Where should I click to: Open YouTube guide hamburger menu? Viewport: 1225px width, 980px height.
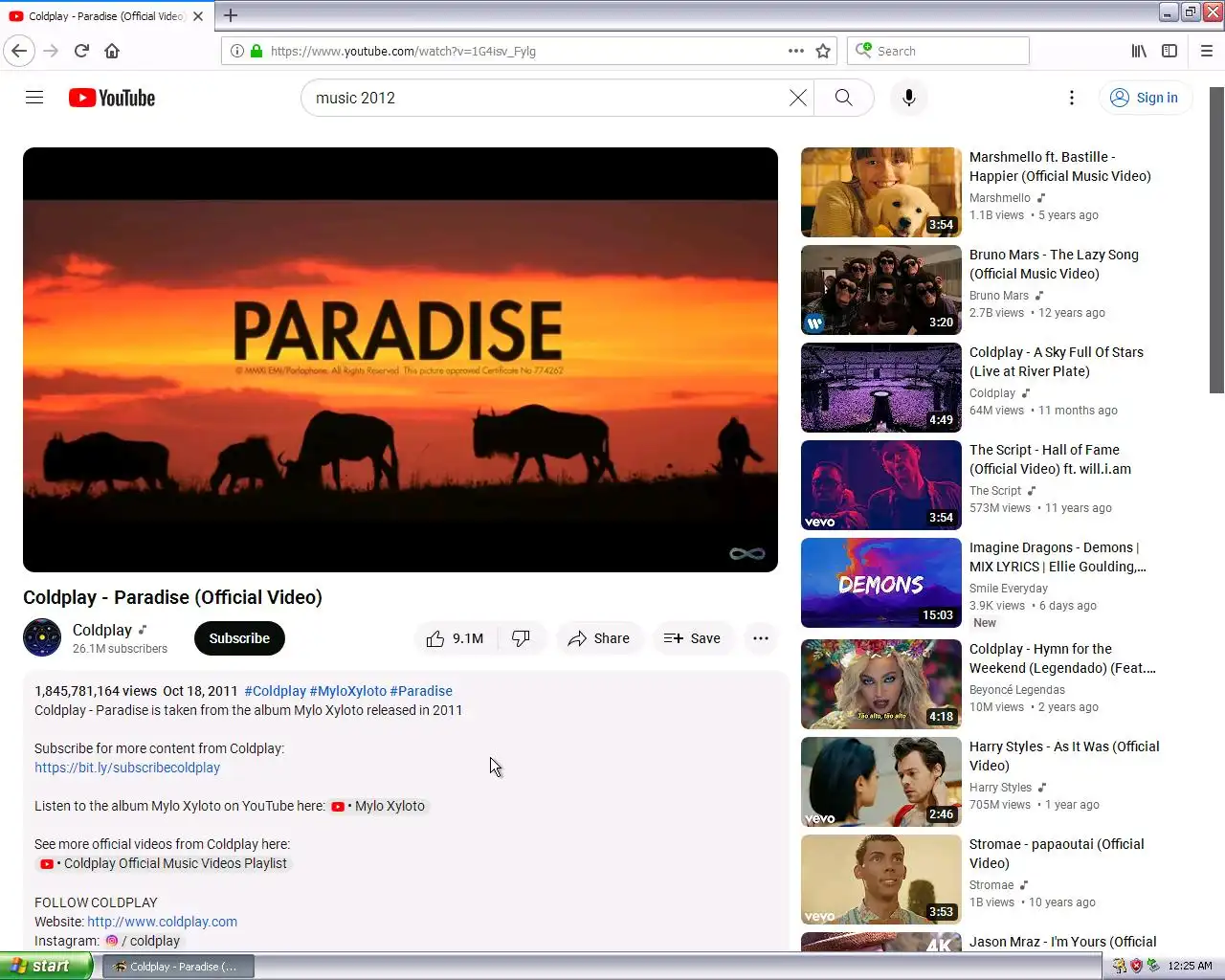coord(34,98)
